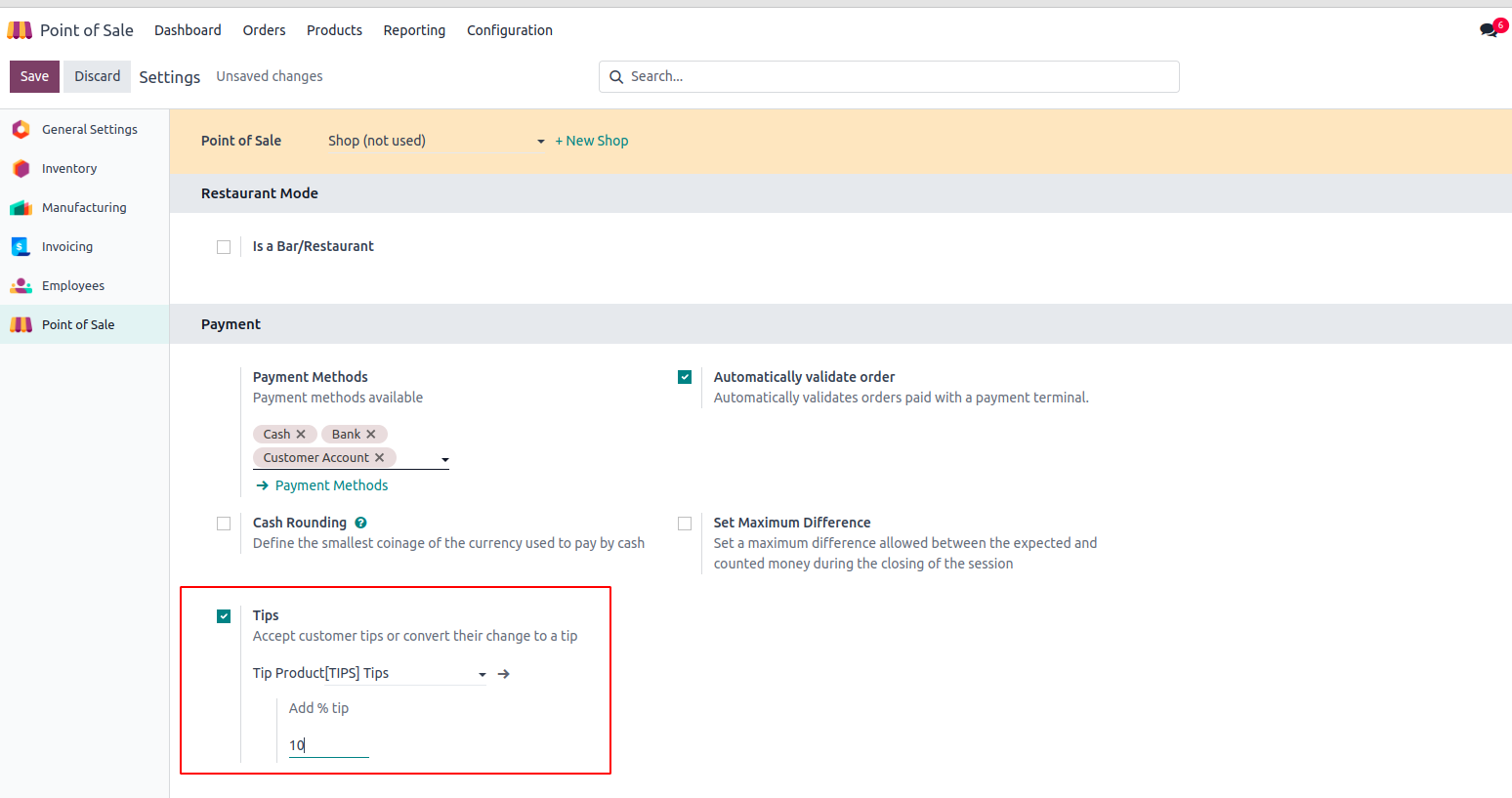Open Tip Product via the arrow icon
The image size is (1512, 798).
point(504,674)
